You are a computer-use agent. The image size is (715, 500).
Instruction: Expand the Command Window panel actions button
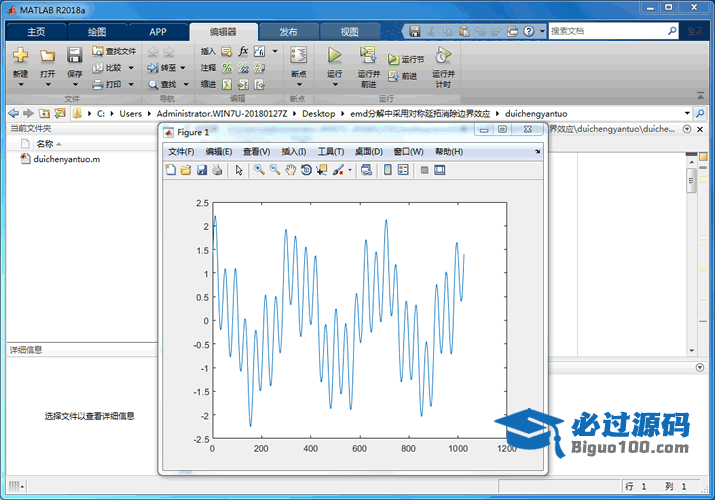pyautogui.click(x=700, y=367)
